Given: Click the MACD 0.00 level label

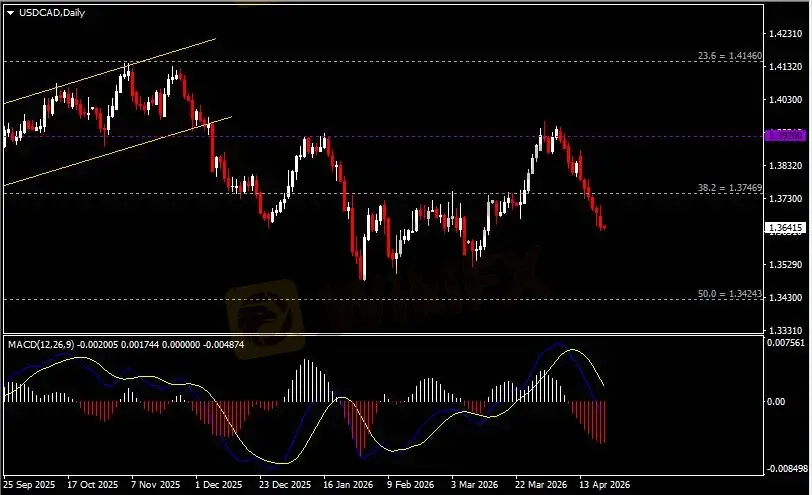Looking at the screenshot, I should 776,402.
